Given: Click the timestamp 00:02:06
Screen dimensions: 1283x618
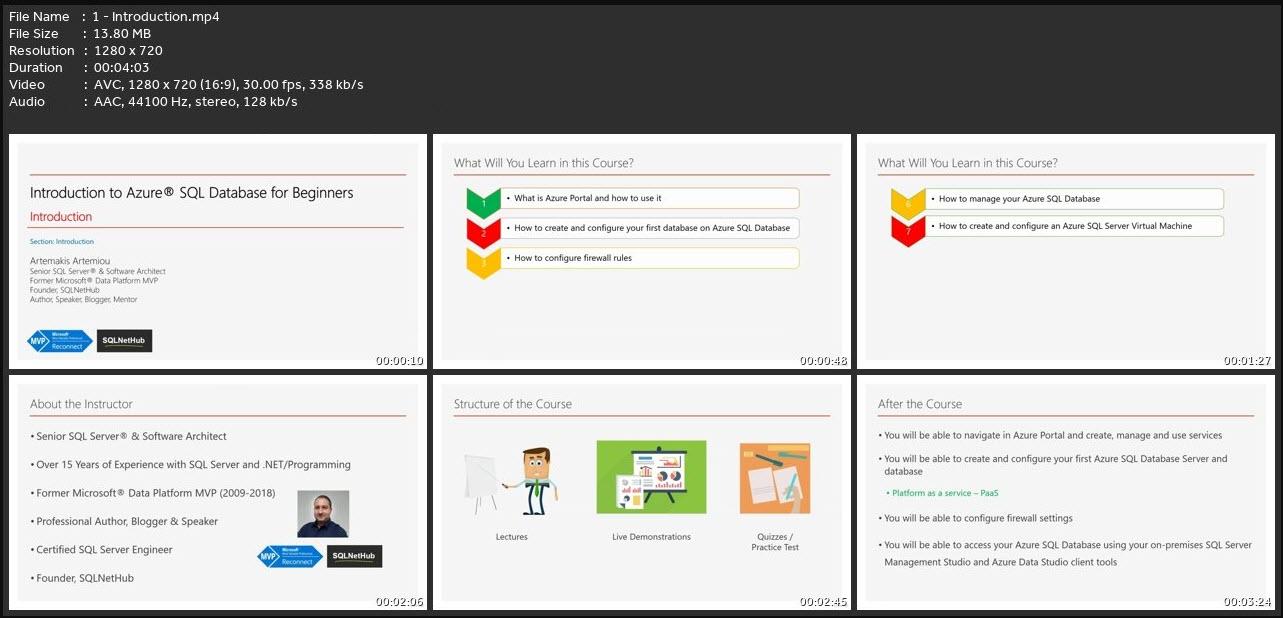Looking at the screenshot, I should 400,602.
